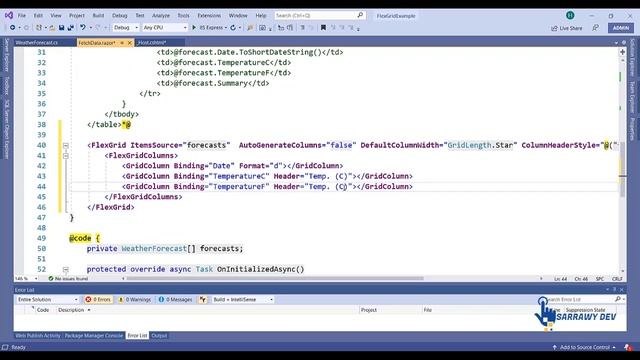The width and height of the screenshot is (640, 360).
Task: Sort by the Code column header
Action: tap(43, 310)
